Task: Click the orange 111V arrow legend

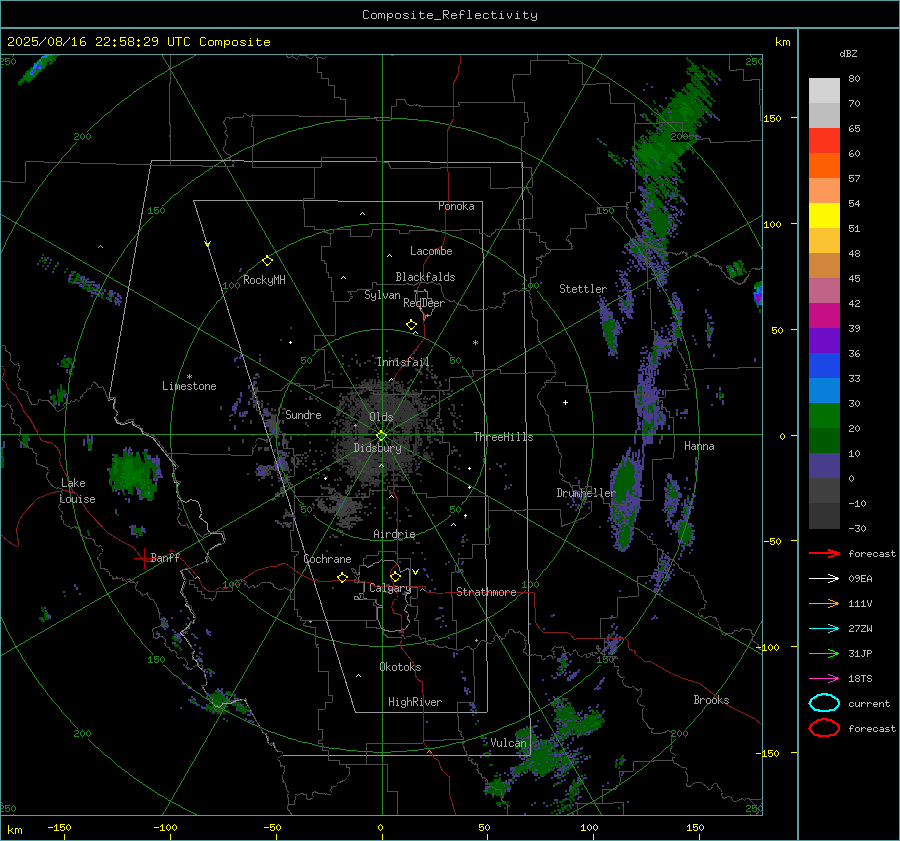Action: pos(824,603)
